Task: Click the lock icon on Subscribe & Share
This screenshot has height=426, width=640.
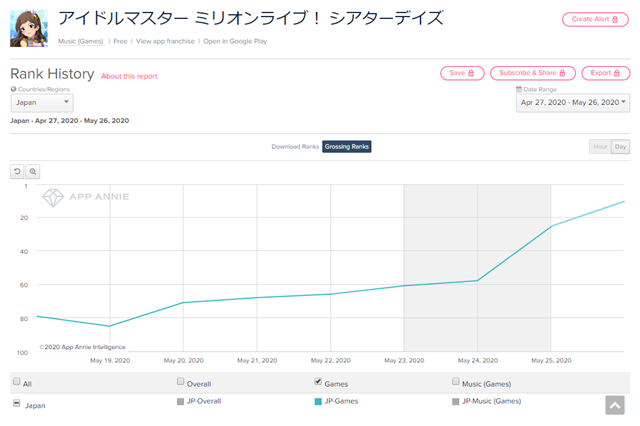Action: click(562, 73)
